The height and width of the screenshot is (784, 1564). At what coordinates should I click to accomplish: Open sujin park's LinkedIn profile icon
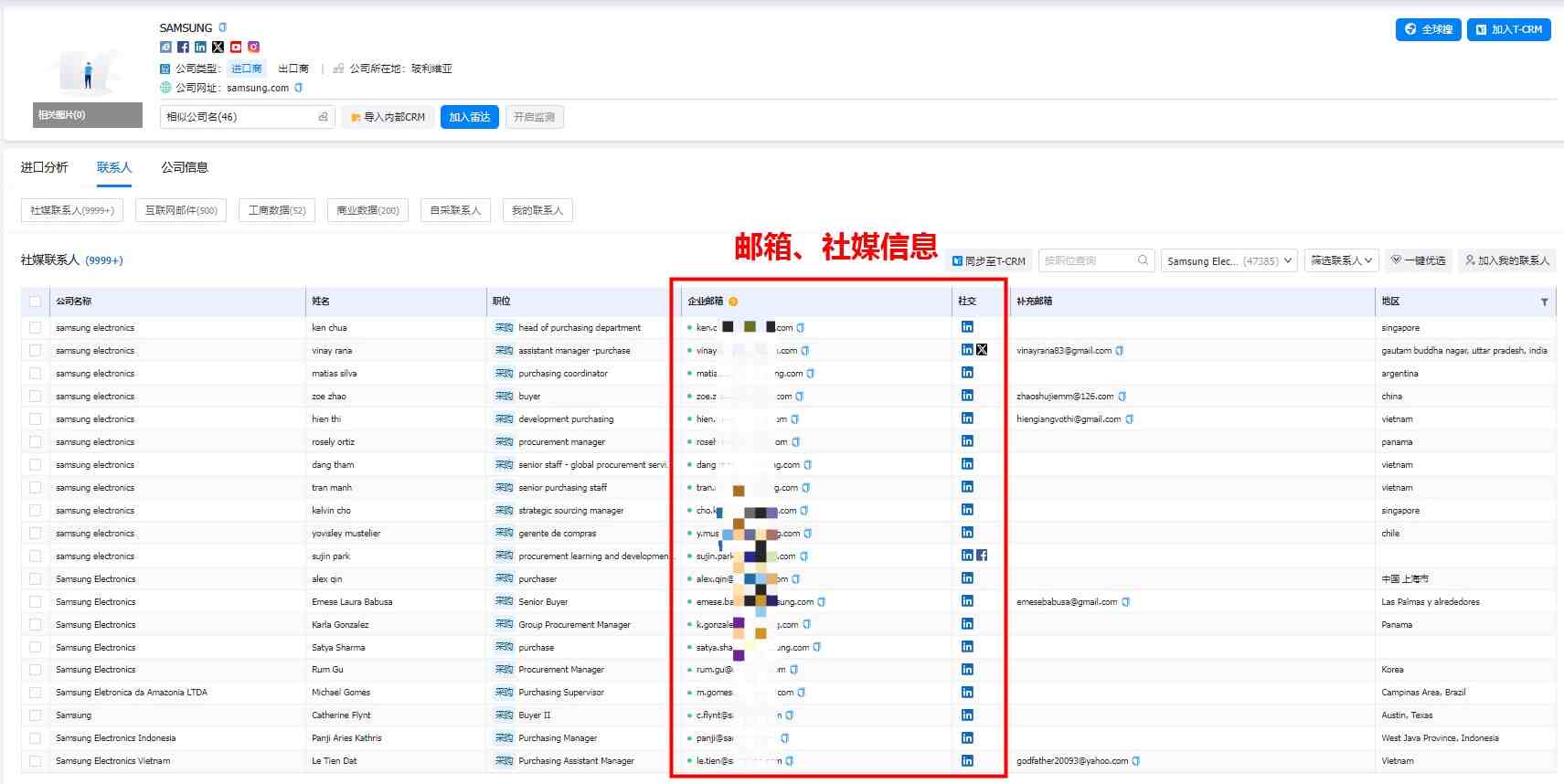967,556
